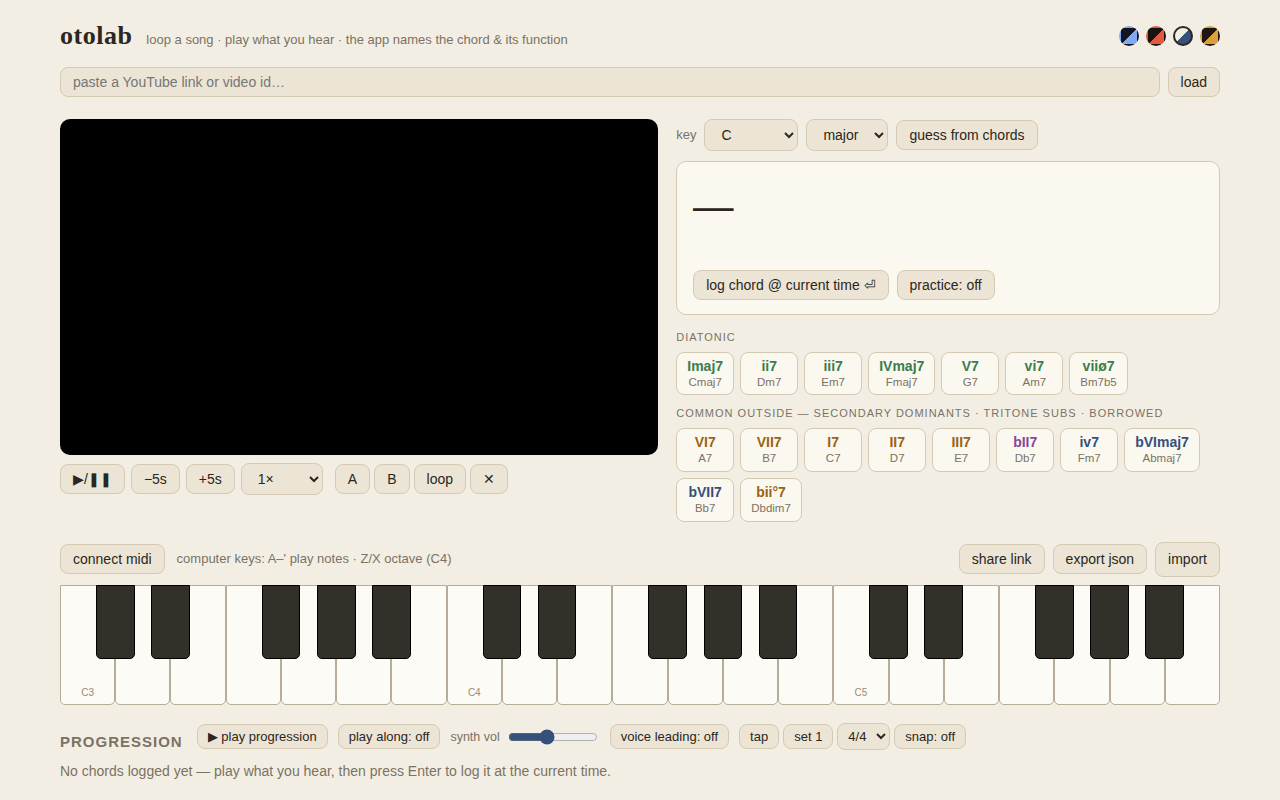Select the Imaj7 Cmaj7 chord

point(705,373)
